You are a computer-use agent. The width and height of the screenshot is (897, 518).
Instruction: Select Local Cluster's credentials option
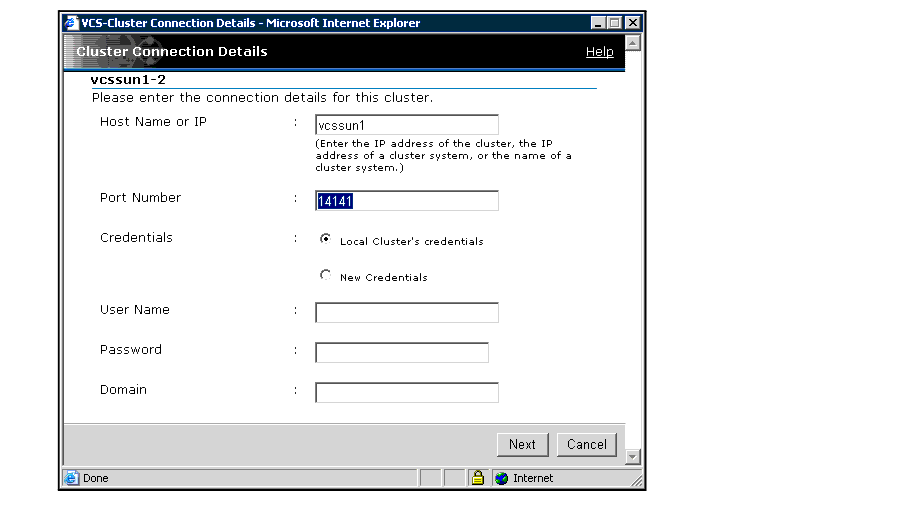325,239
